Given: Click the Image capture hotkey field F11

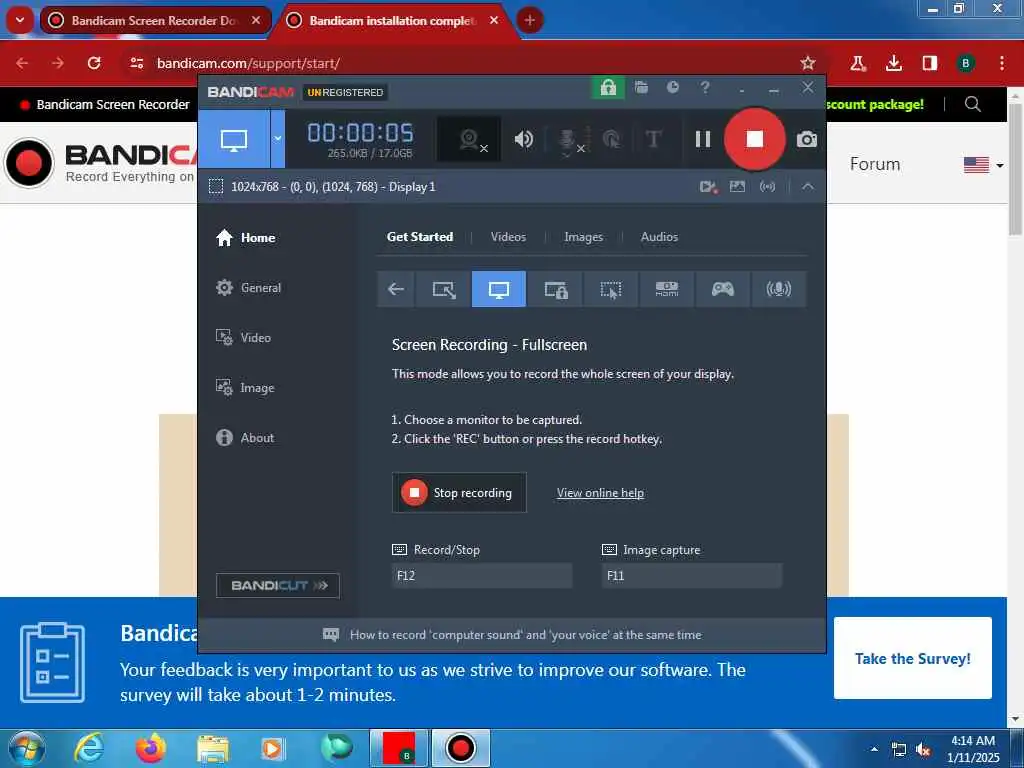Looking at the screenshot, I should click(692, 576).
